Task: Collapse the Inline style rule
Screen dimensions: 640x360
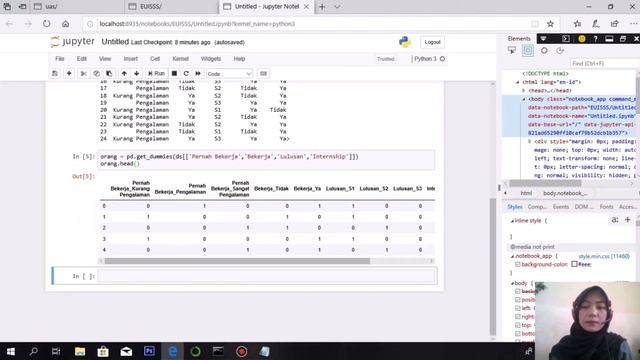Action: tap(512, 221)
